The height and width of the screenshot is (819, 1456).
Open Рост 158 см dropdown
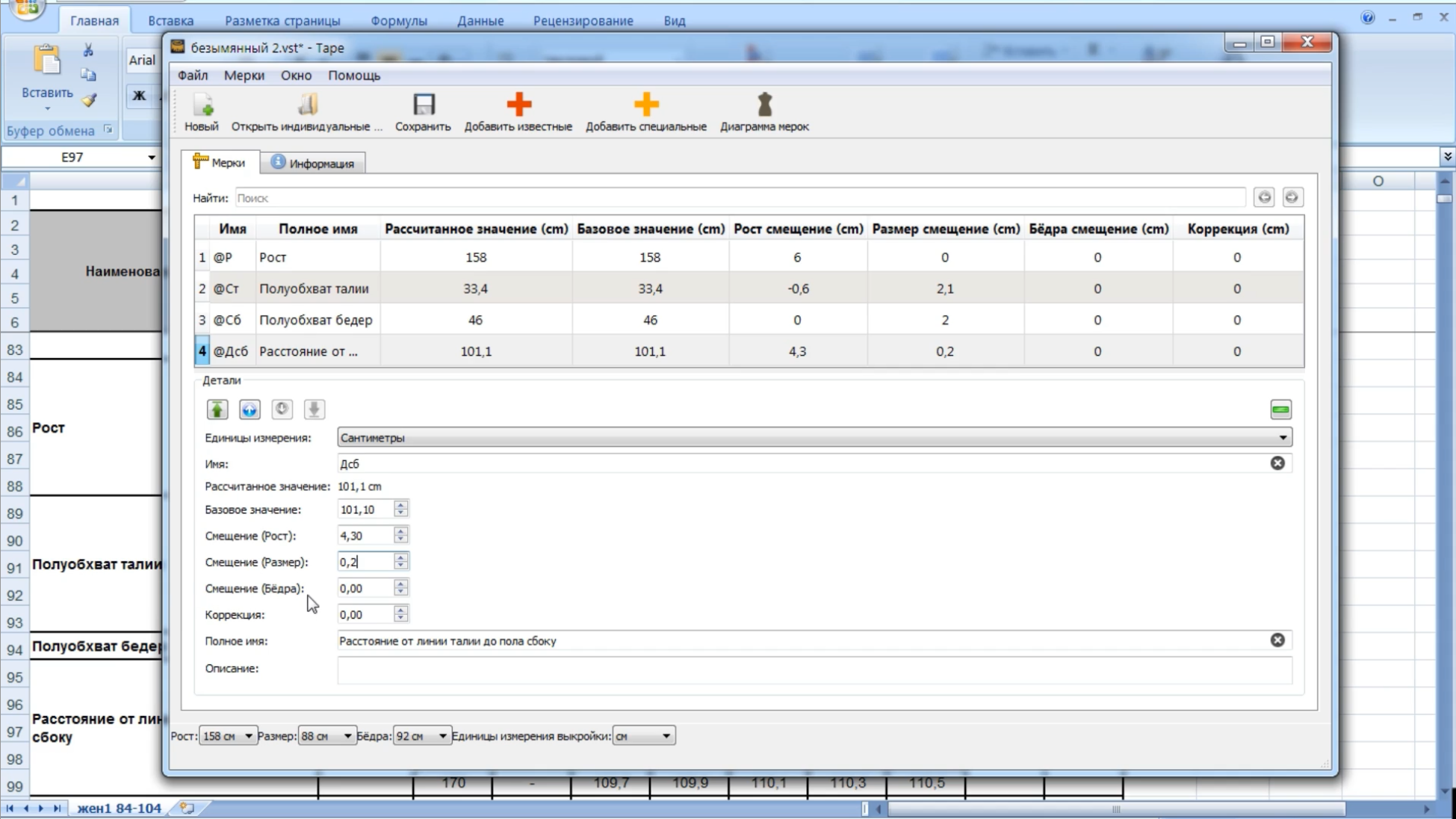tap(228, 736)
